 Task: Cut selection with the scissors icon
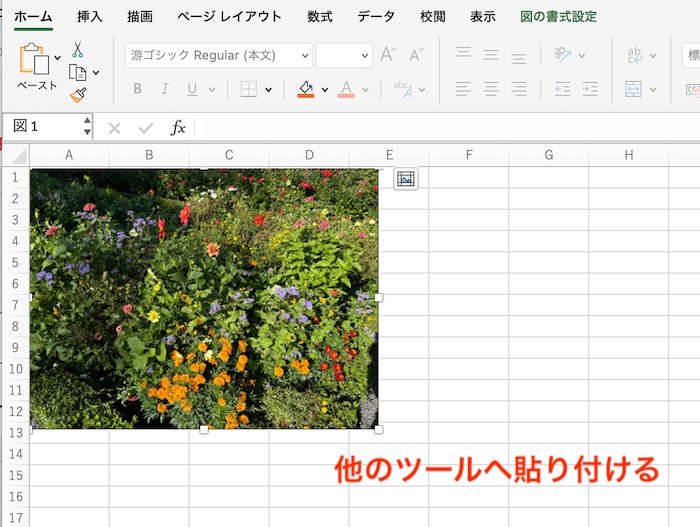[78, 50]
